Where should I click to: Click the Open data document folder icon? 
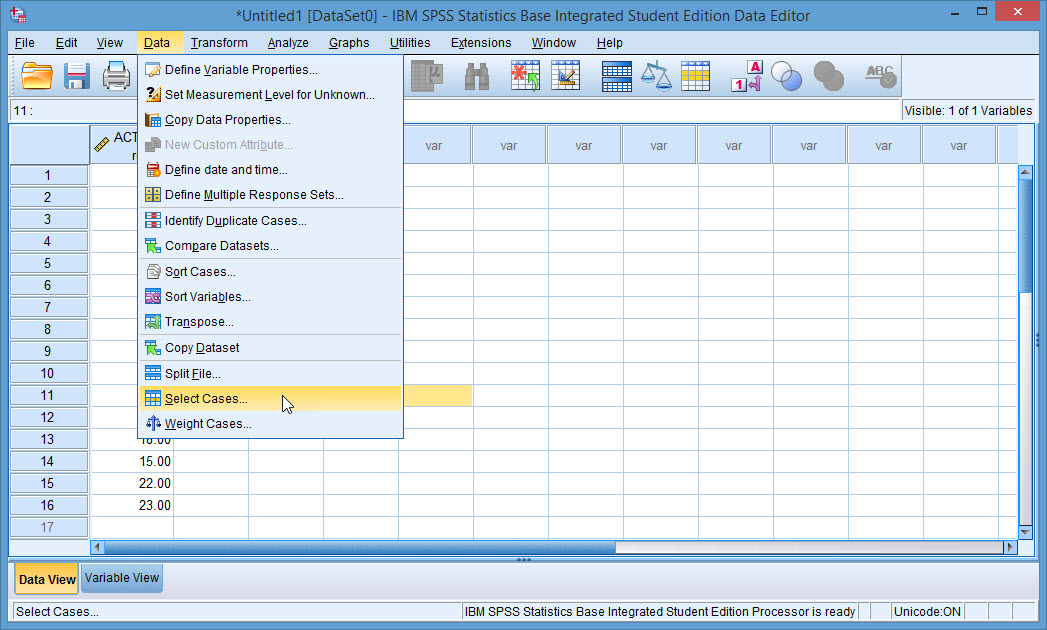tap(37, 76)
